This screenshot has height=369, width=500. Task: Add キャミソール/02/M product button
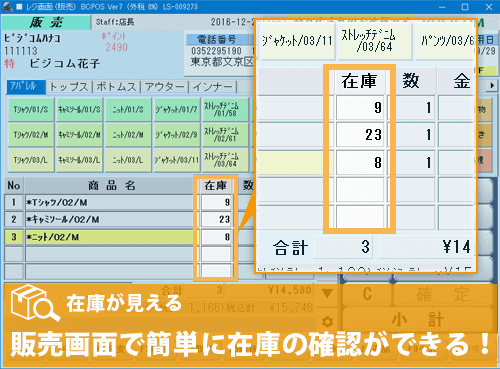point(79,135)
